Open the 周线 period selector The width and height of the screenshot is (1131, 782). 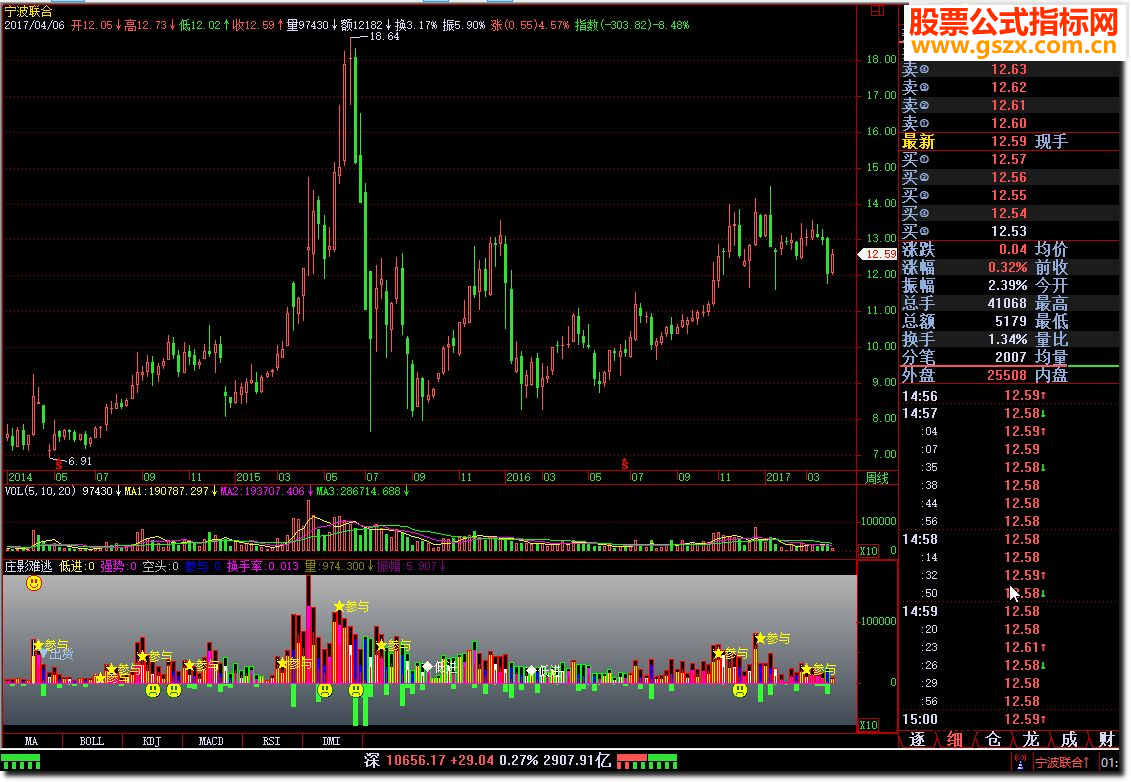coord(877,478)
